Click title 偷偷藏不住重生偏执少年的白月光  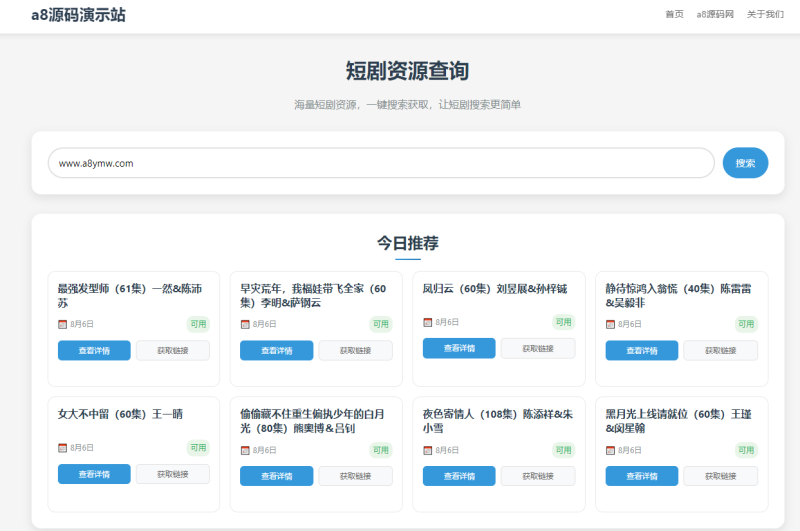click(x=312, y=421)
